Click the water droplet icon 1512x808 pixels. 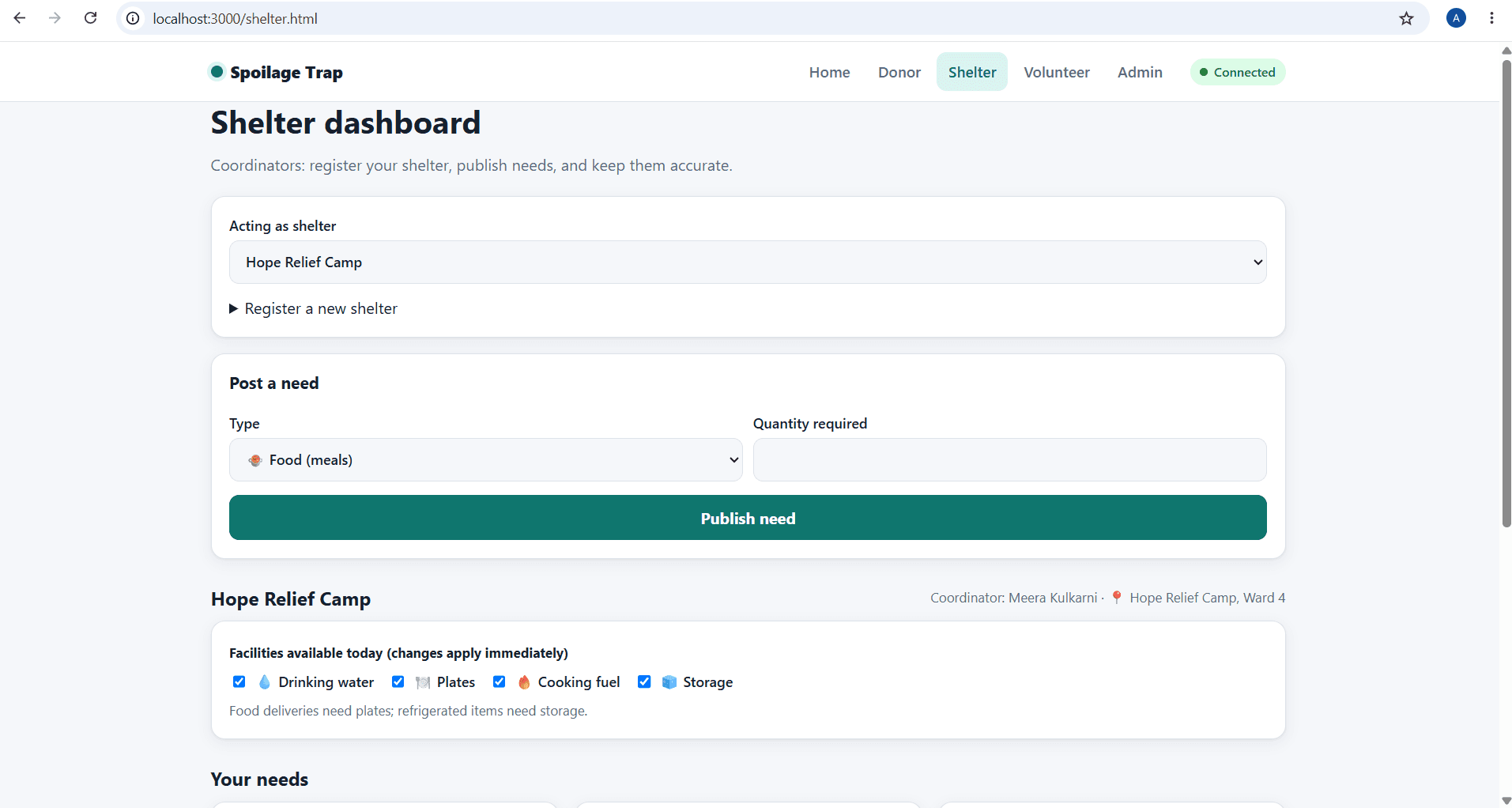(264, 682)
